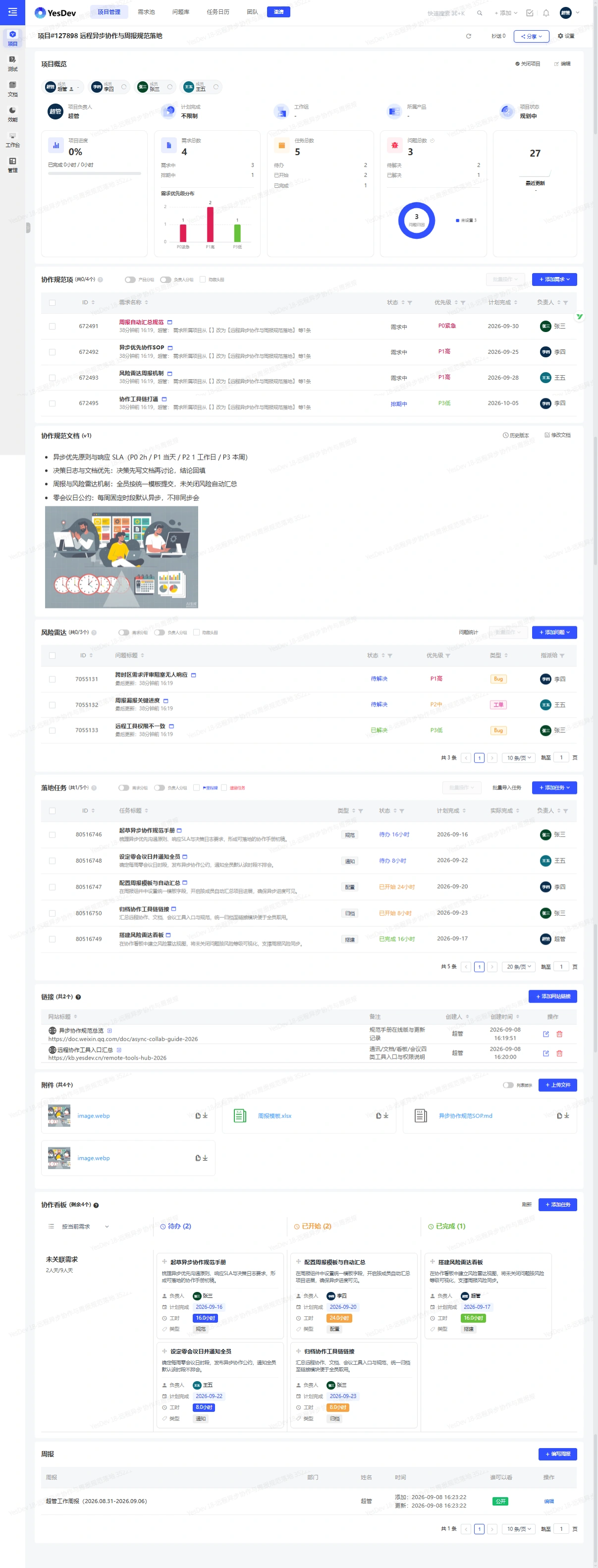This screenshot has height=1568, width=598.
Task: Toggle 需求分组 switch in 落地任务 section
Action: pyautogui.click(x=123, y=787)
